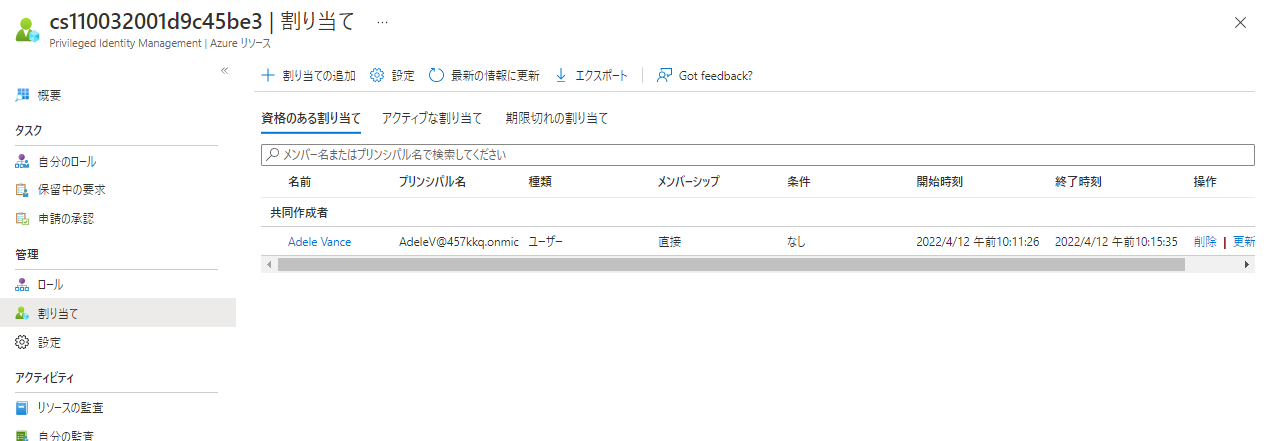
Task: Click the 種類 column header
Action: click(540, 182)
